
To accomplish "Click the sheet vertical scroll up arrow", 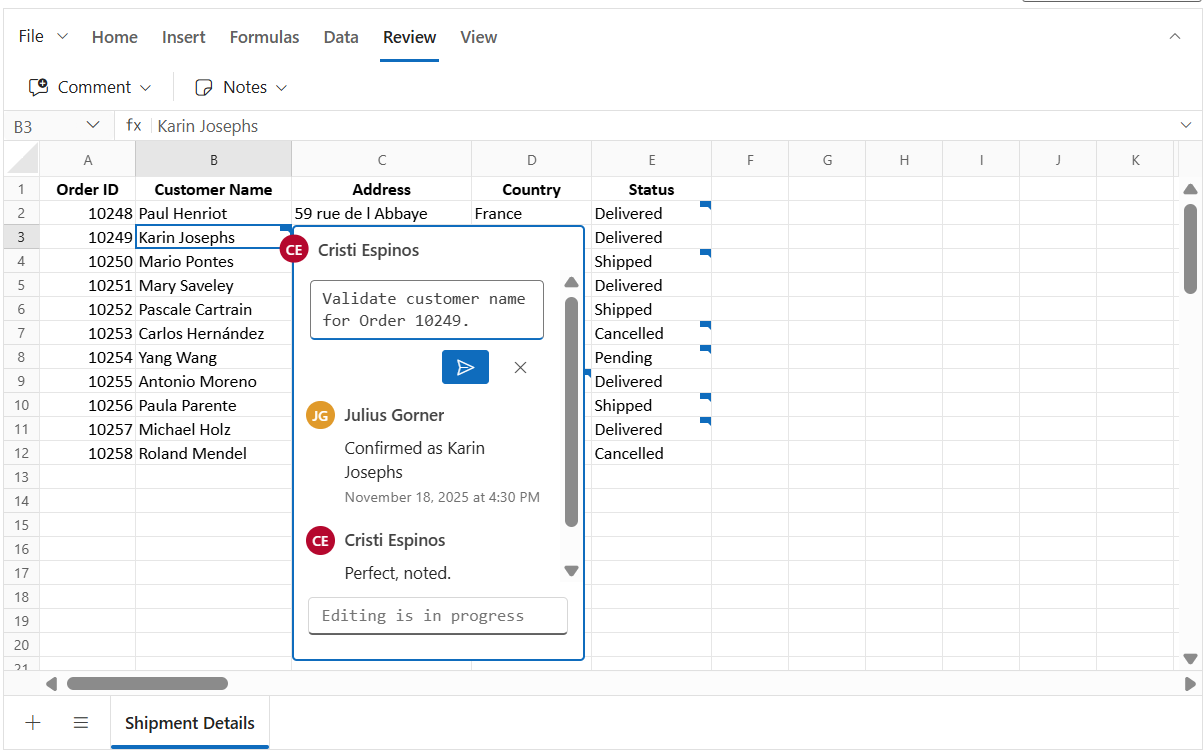I will click(x=1190, y=189).
